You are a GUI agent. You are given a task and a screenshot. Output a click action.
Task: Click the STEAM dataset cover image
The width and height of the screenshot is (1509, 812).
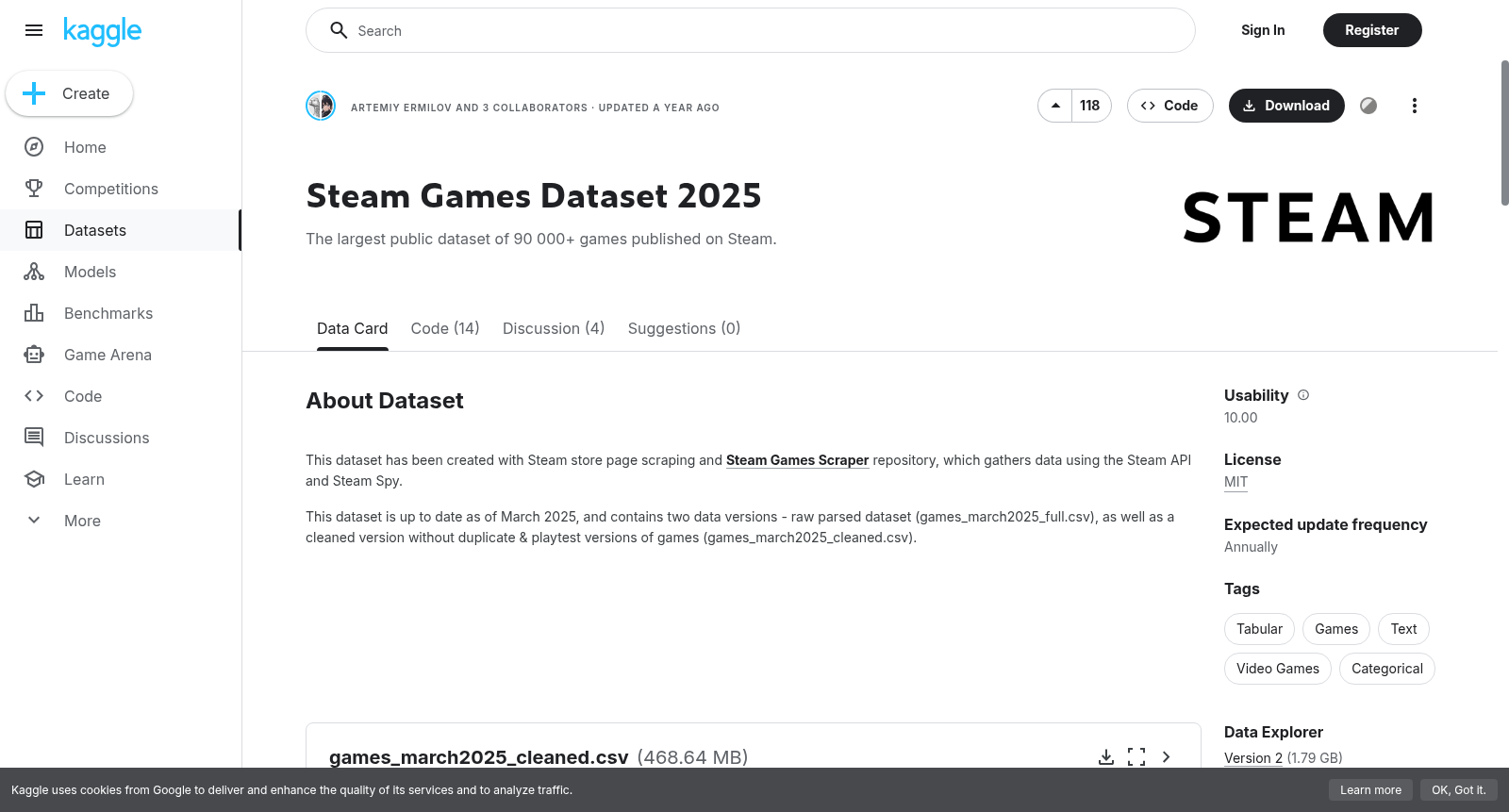coord(1308,218)
